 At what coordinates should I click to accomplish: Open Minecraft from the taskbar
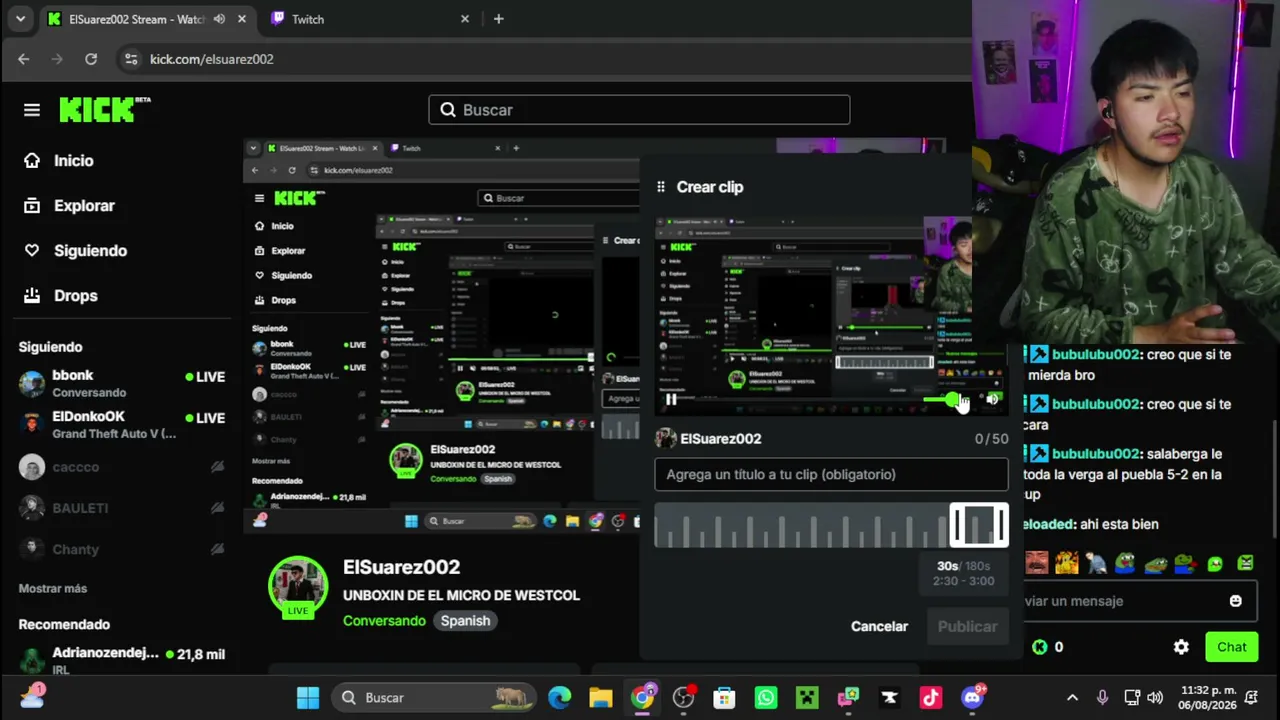click(x=807, y=698)
